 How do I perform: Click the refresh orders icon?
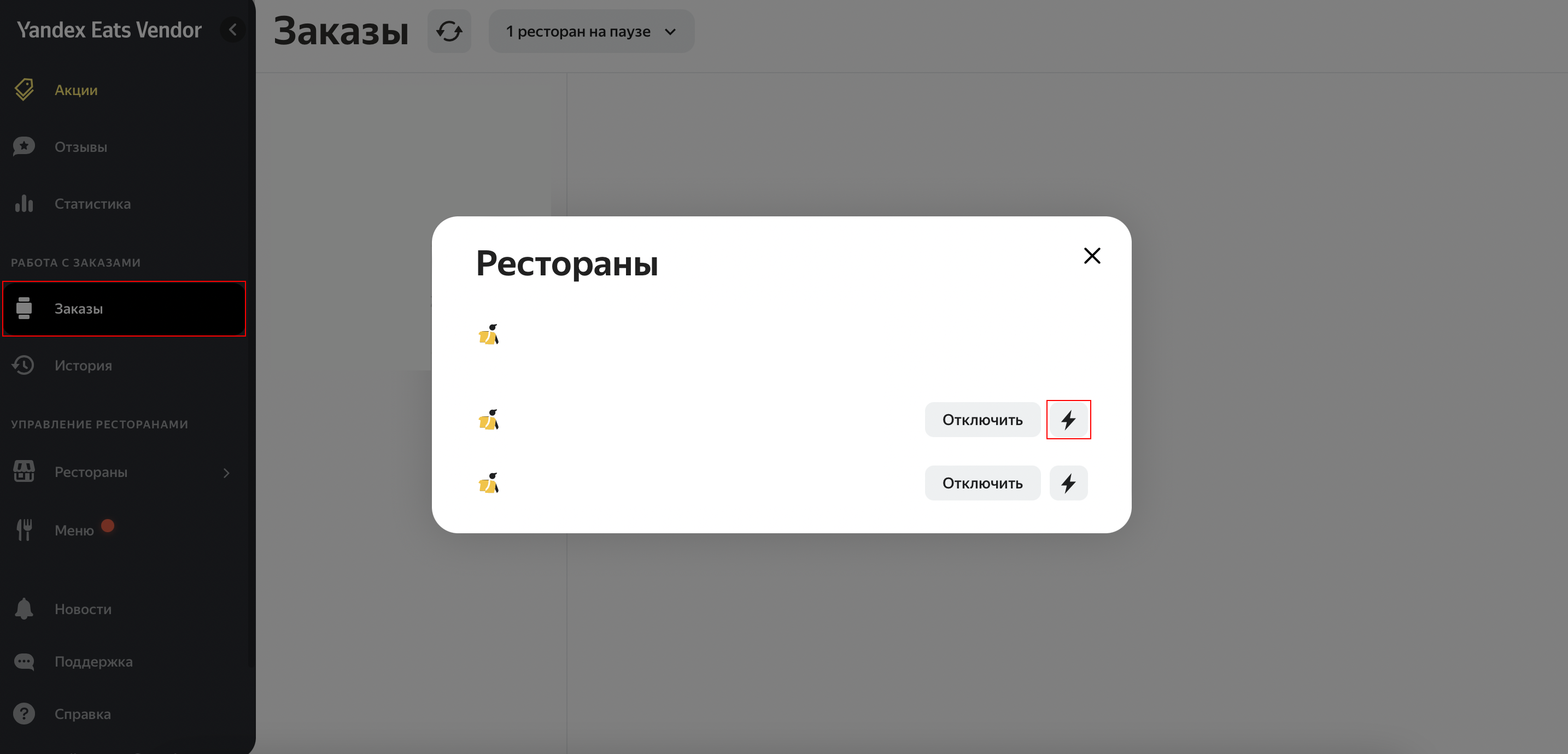pos(449,31)
